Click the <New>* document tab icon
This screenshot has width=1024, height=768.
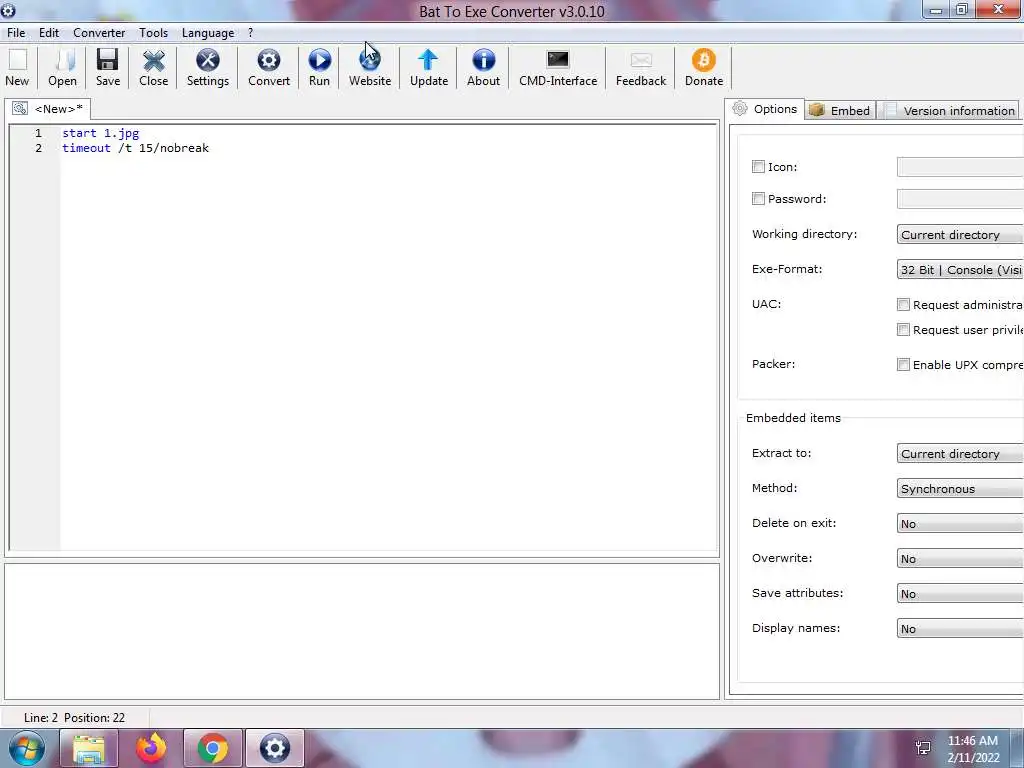pyautogui.click(x=20, y=108)
